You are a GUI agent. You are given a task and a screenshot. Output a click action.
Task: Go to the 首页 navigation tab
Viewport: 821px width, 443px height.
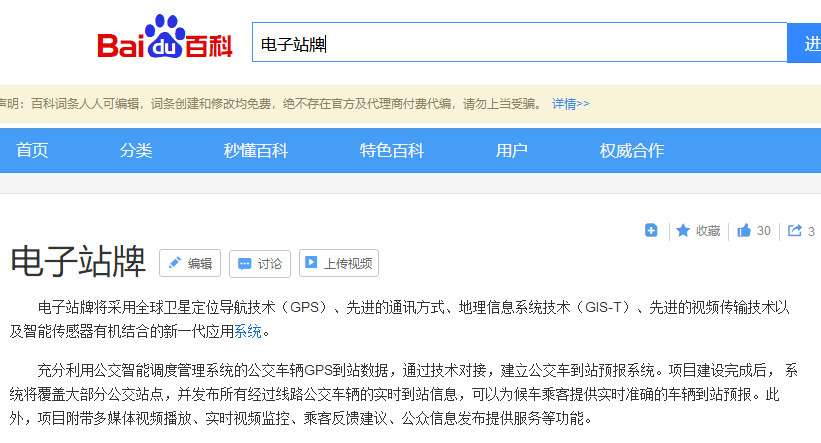(x=32, y=151)
